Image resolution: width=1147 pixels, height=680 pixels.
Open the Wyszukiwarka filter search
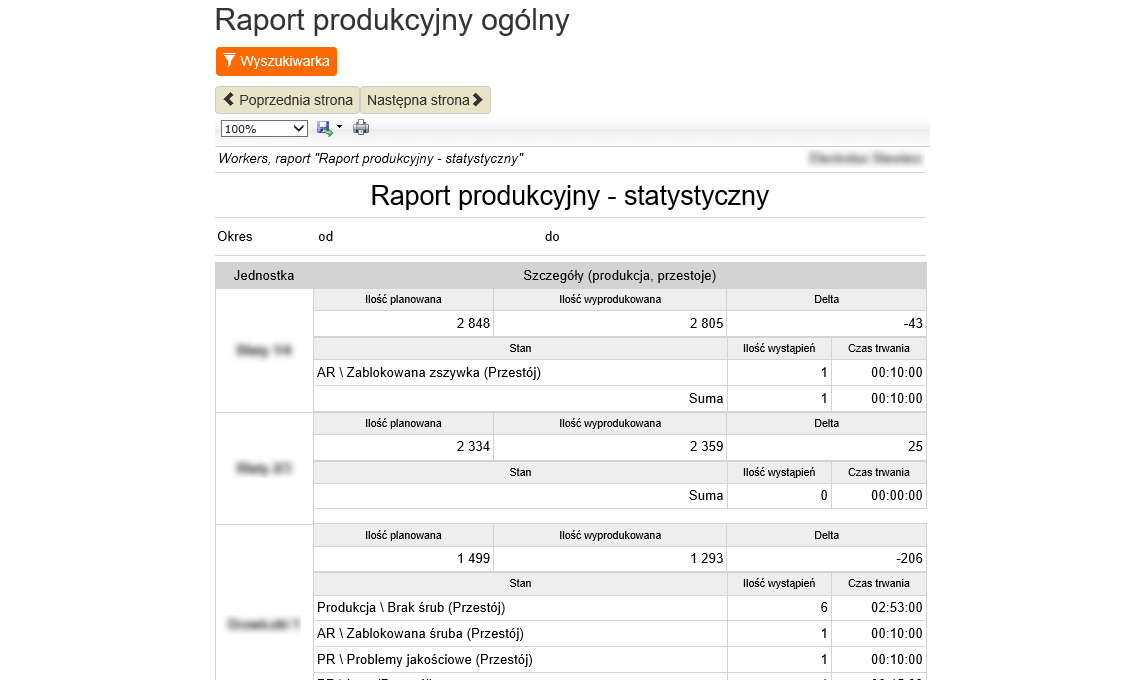point(276,61)
